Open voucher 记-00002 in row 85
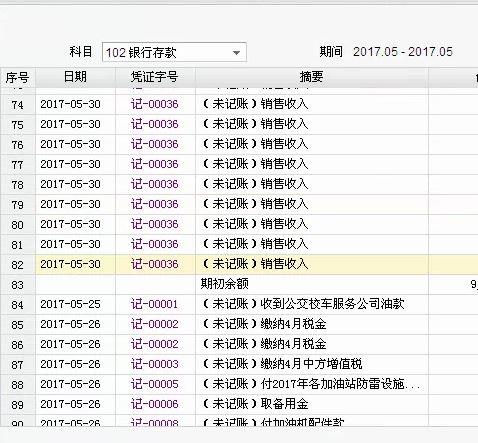Screen dimensions: 478x443 155,324
